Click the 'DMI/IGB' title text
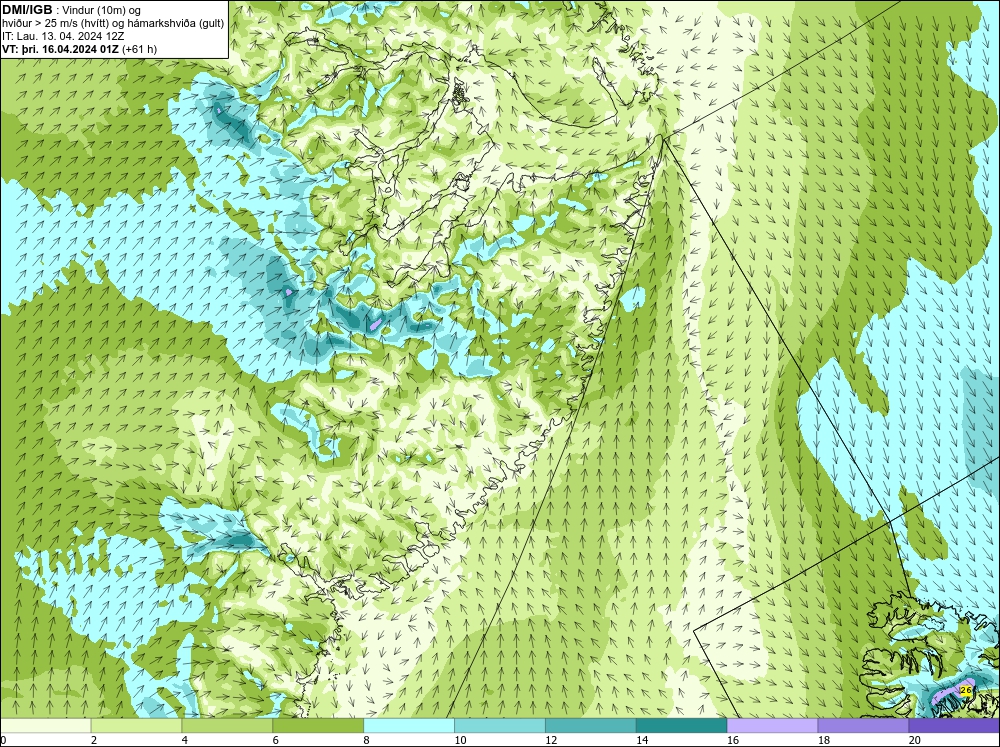Viewport: 1000px width, 747px height. click(x=27, y=10)
